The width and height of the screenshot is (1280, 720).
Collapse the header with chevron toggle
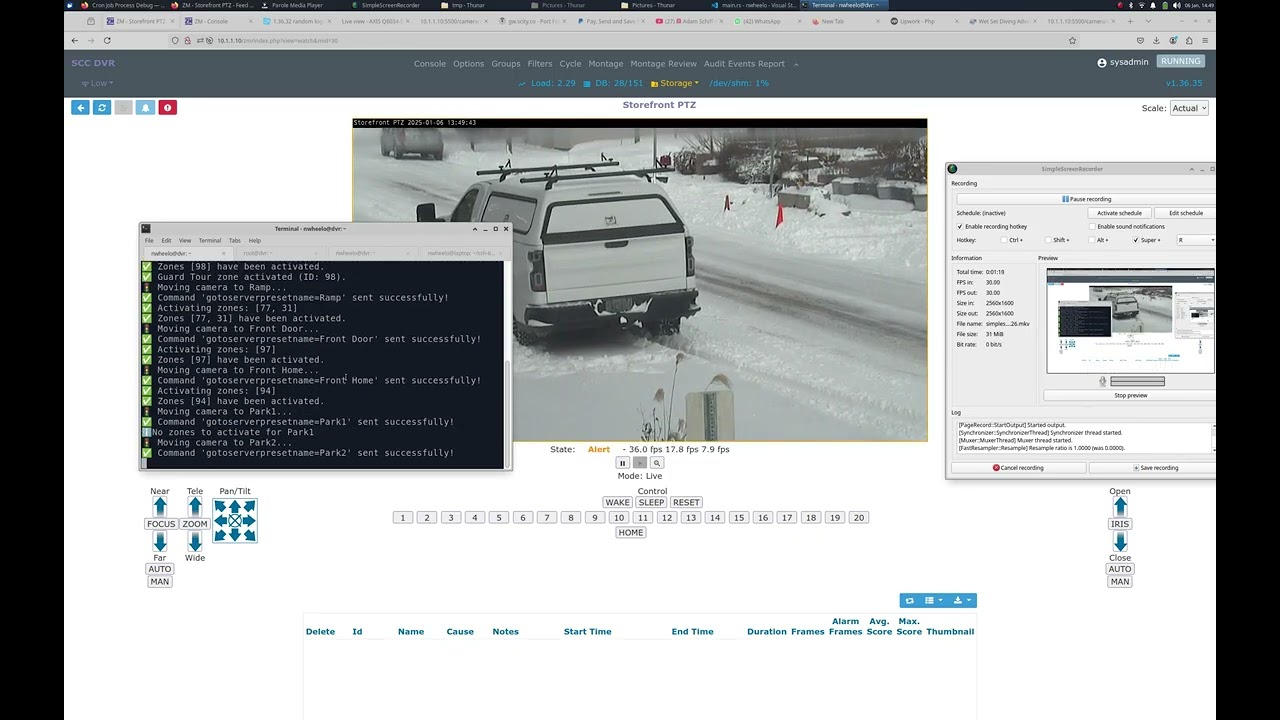[797, 64]
